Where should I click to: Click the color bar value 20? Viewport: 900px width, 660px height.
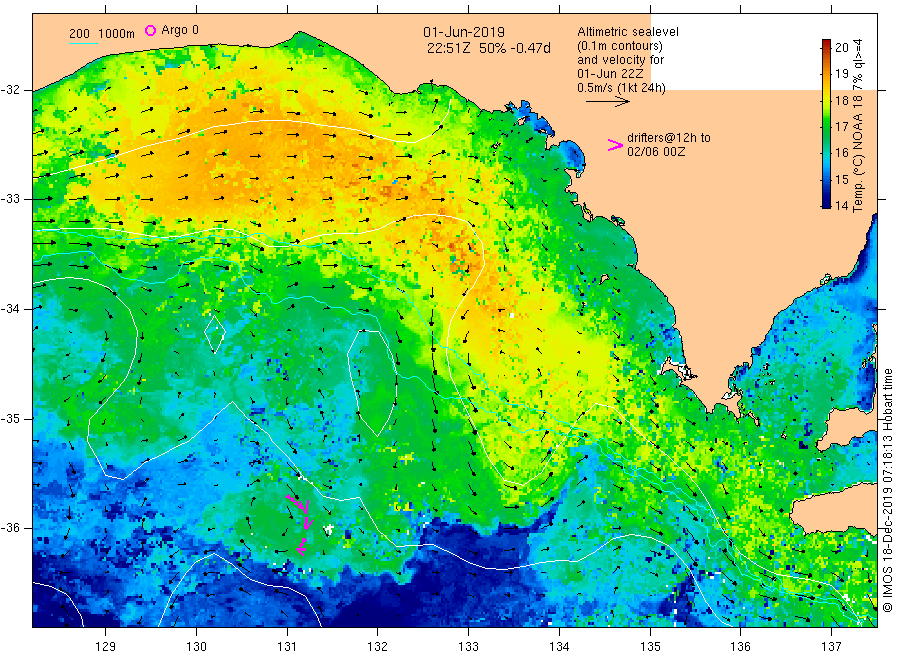pos(842,47)
